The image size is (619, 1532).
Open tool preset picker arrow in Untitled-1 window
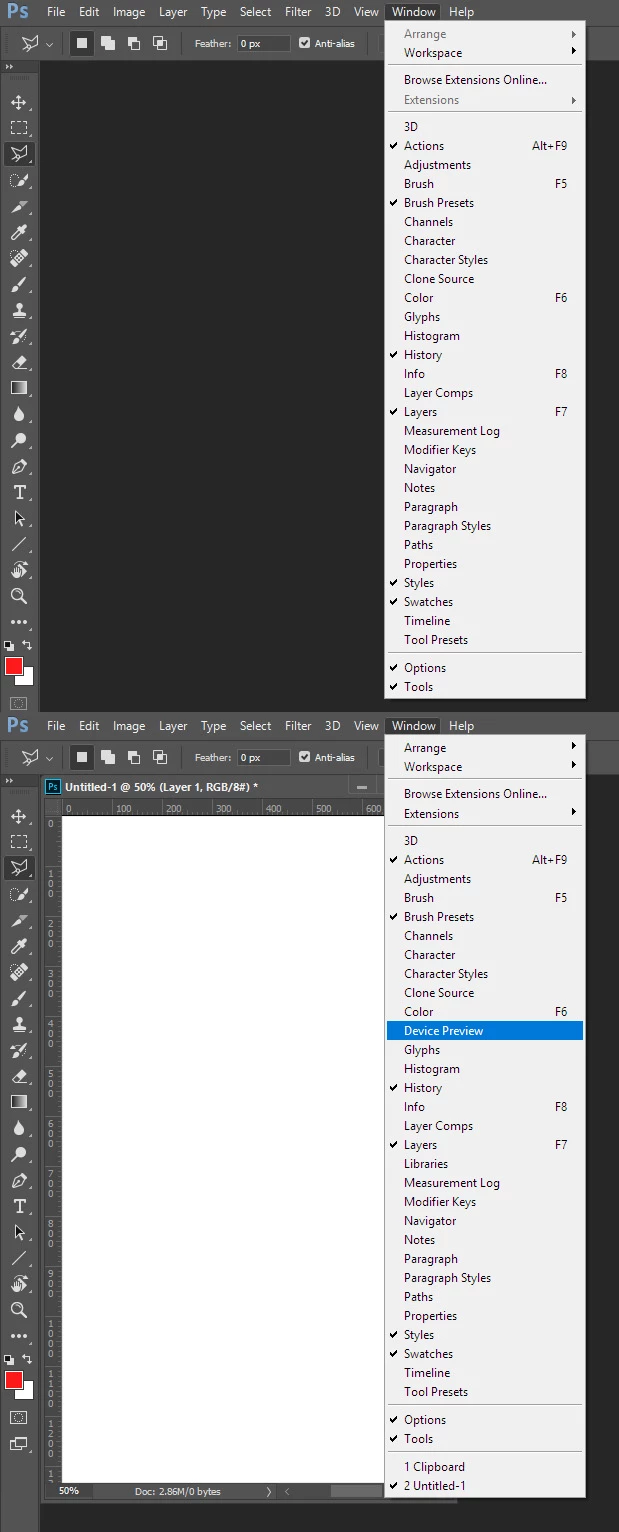point(49,758)
